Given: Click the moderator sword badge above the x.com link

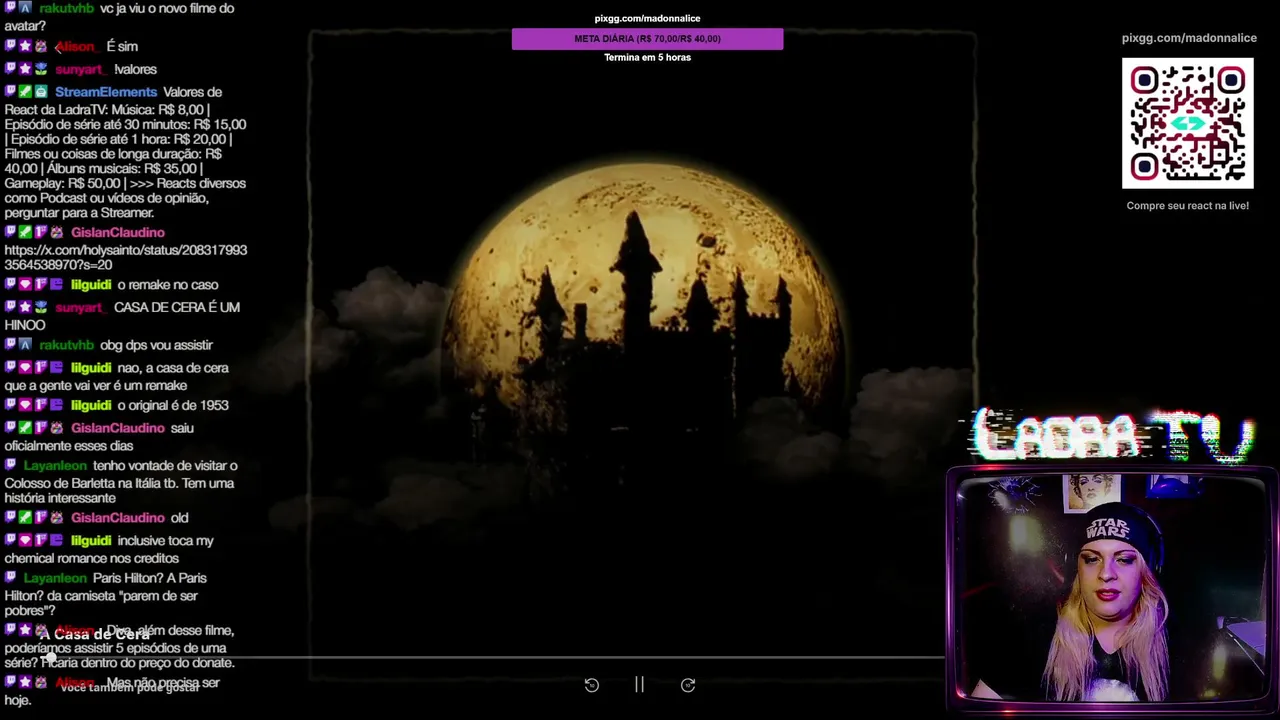Looking at the screenshot, I should click(x=26, y=232).
